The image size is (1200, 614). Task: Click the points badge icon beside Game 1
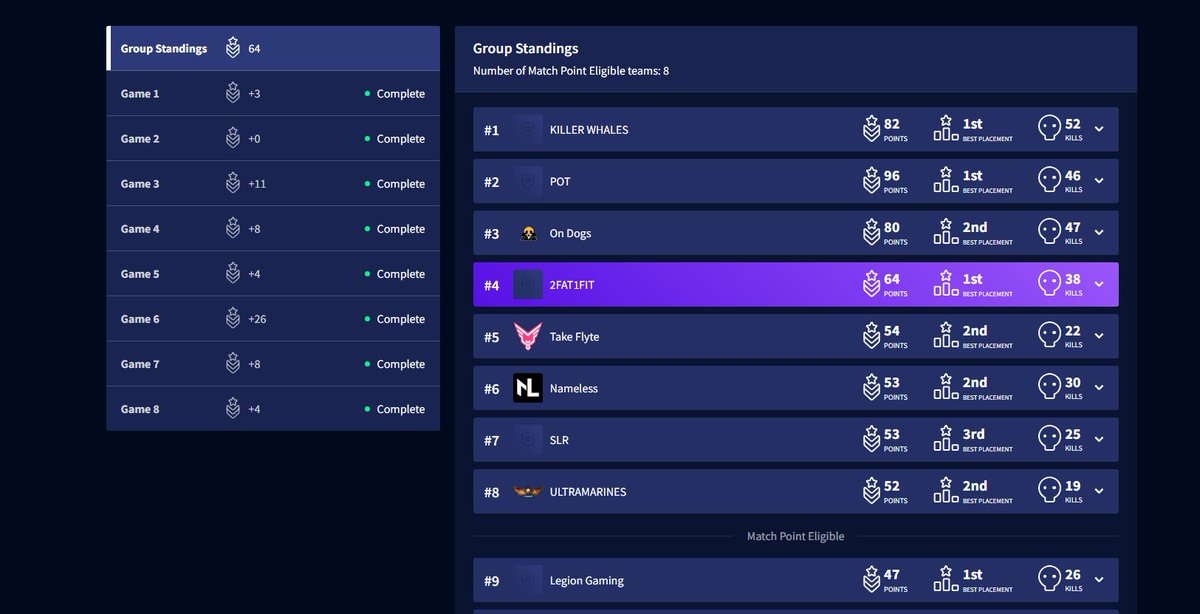tap(233, 94)
